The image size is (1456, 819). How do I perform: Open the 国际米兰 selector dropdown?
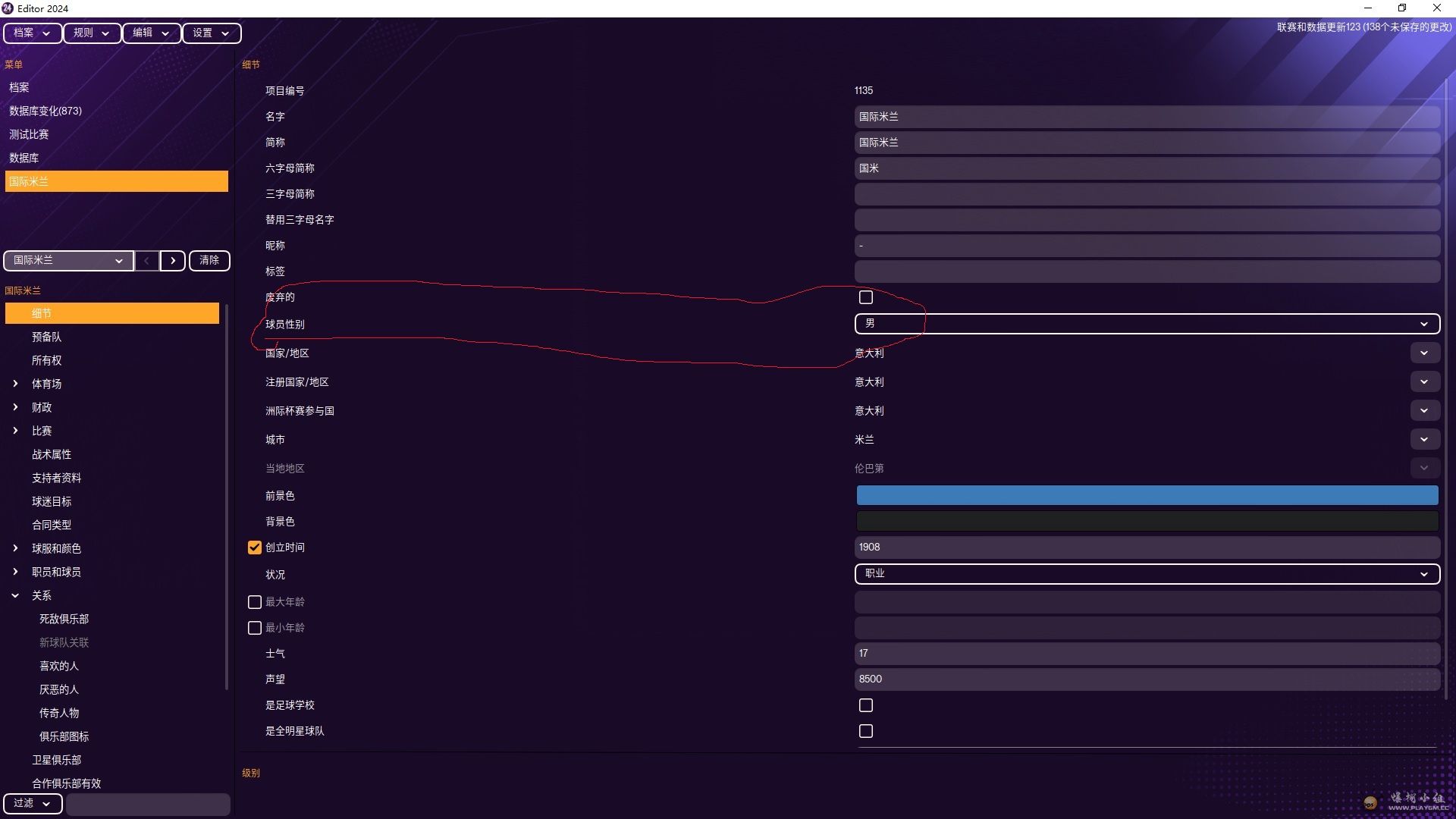click(x=68, y=261)
